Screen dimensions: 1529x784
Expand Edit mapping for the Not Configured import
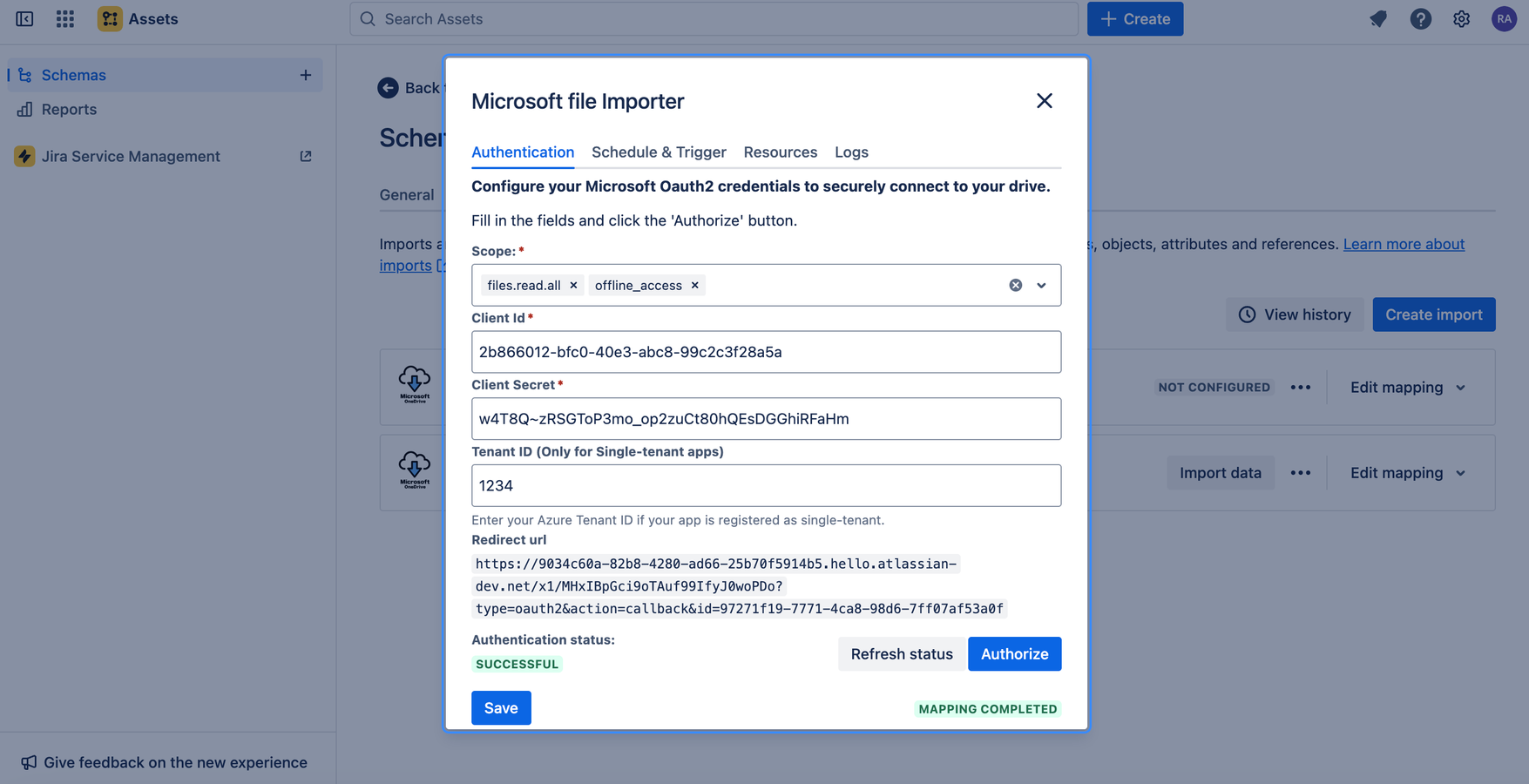click(1408, 387)
